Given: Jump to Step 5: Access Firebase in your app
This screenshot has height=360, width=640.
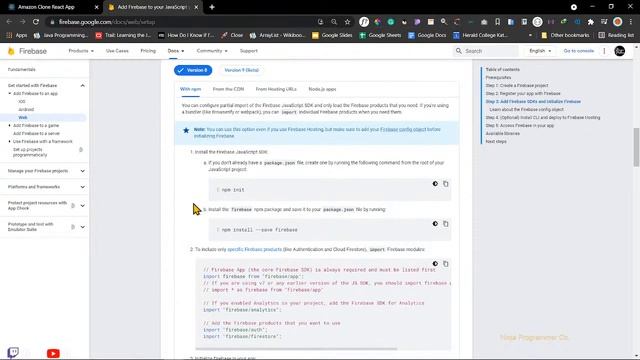Looking at the screenshot, I should [520, 125].
